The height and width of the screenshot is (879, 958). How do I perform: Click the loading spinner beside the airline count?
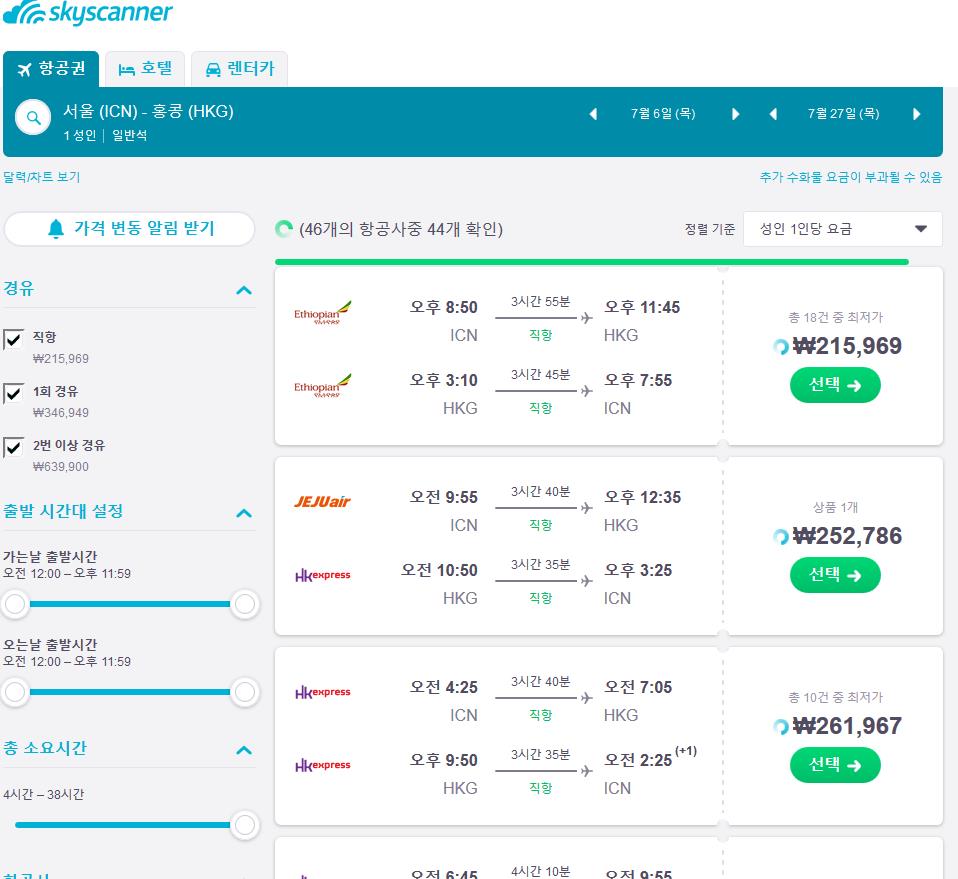(284, 229)
